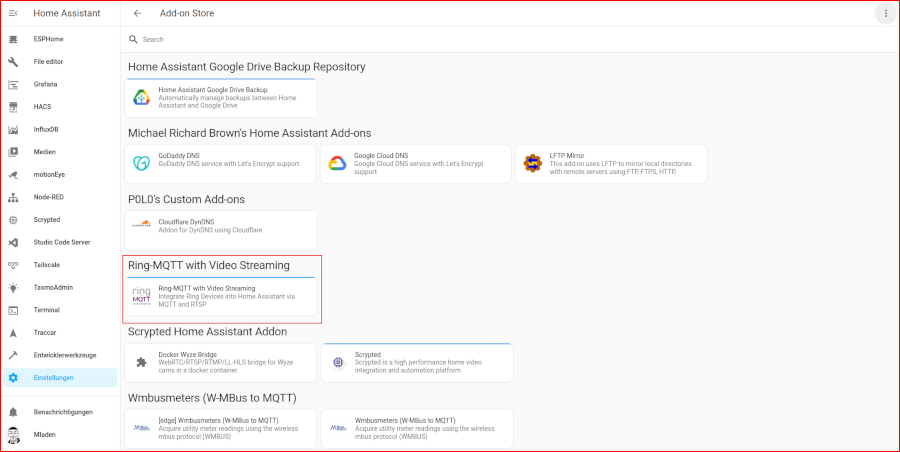The height and width of the screenshot is (452, 900).
Task: Click the TasmoAdmin lightbulb icon
Action: 13,288
